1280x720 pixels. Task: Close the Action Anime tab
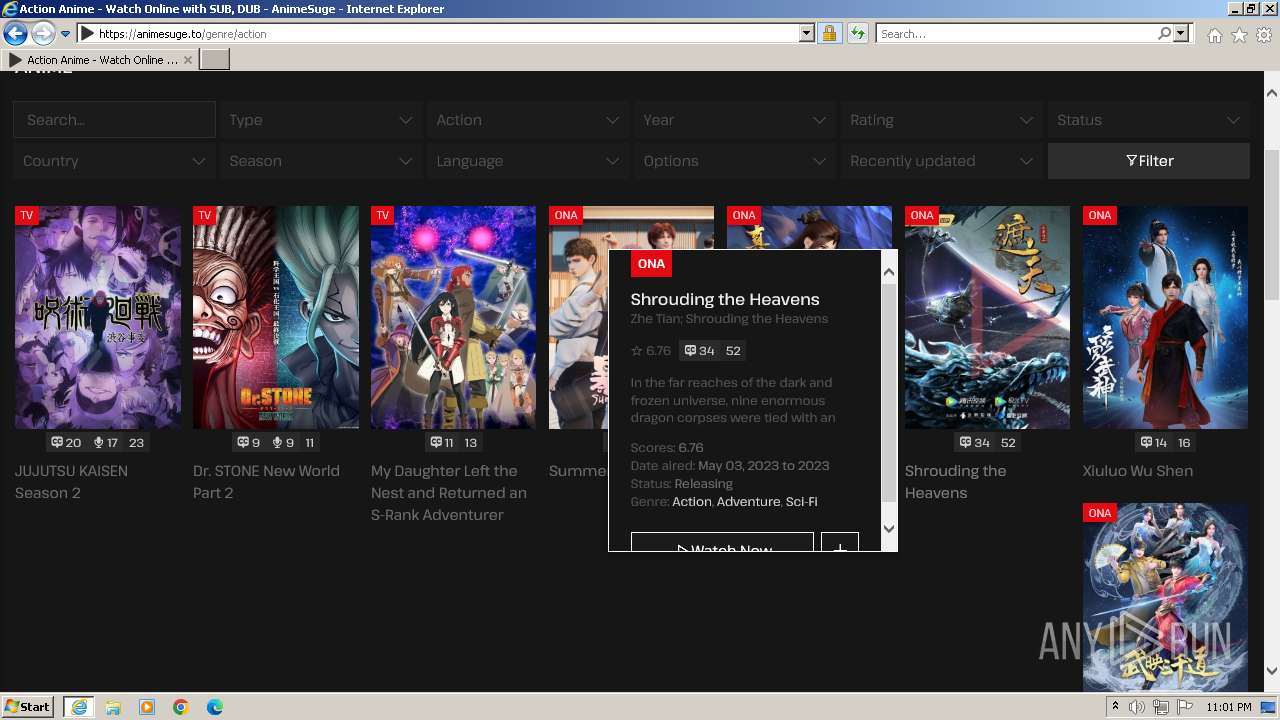click(x=188, y=60)
